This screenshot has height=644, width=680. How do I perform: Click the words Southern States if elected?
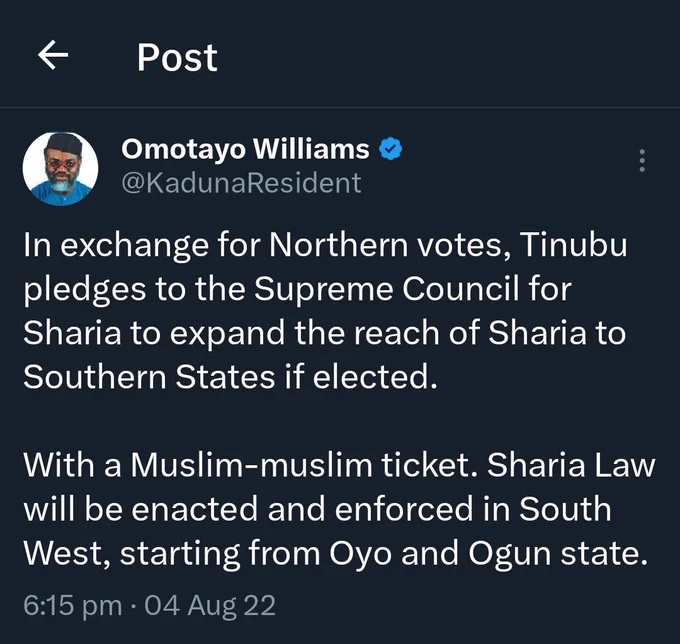click(230, 376)
